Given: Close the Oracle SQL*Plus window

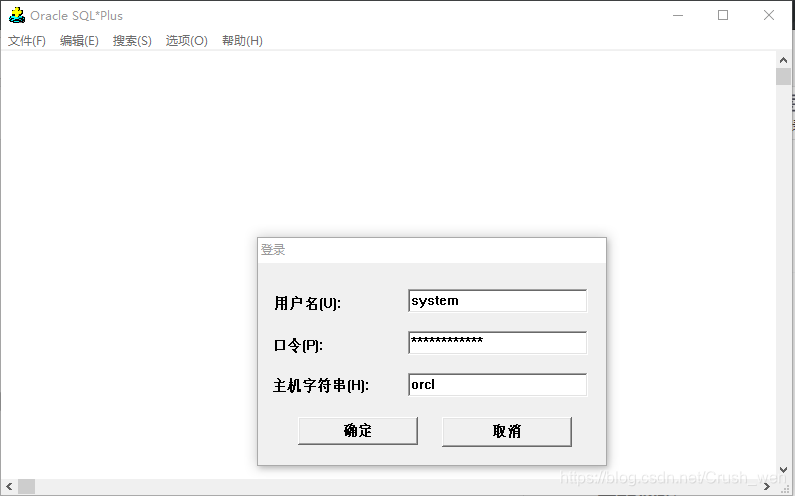Looking at the screenshot, I should tap(769, 15).
